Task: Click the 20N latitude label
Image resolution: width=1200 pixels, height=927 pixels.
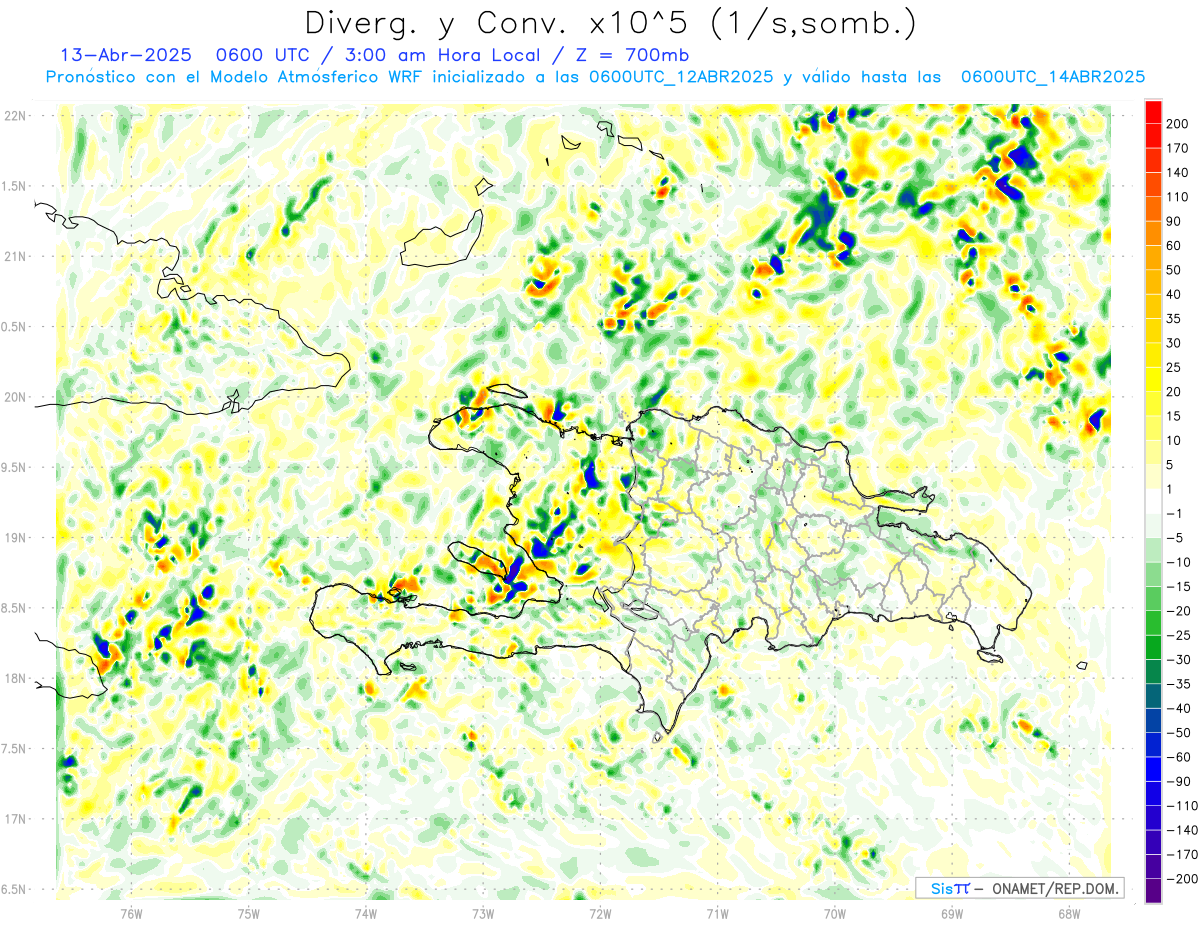Action: coord(15,397)
